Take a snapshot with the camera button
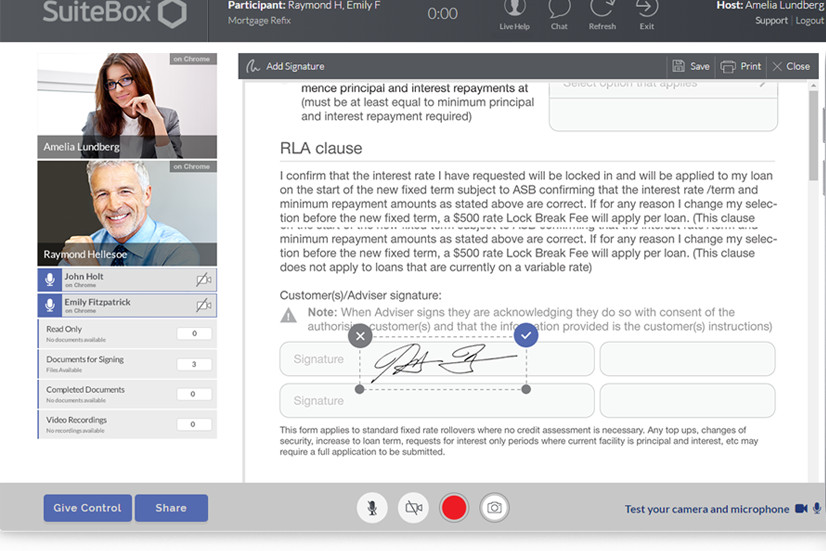This screenshot has height=551, width=826. coord(494,508)
